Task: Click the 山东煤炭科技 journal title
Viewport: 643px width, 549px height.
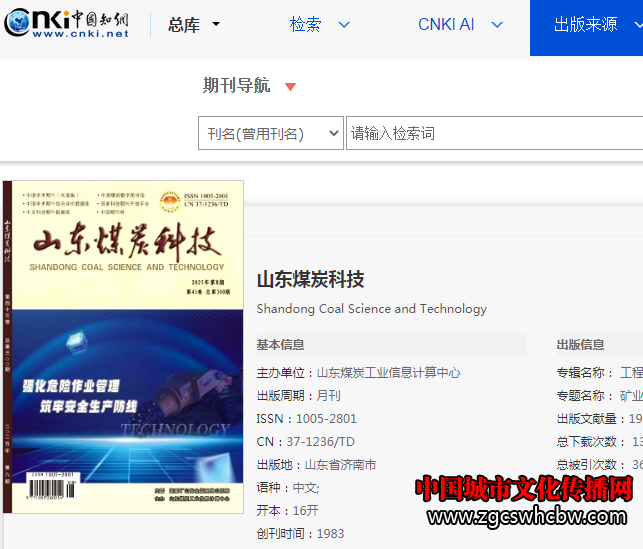Action: pos(310,279)
